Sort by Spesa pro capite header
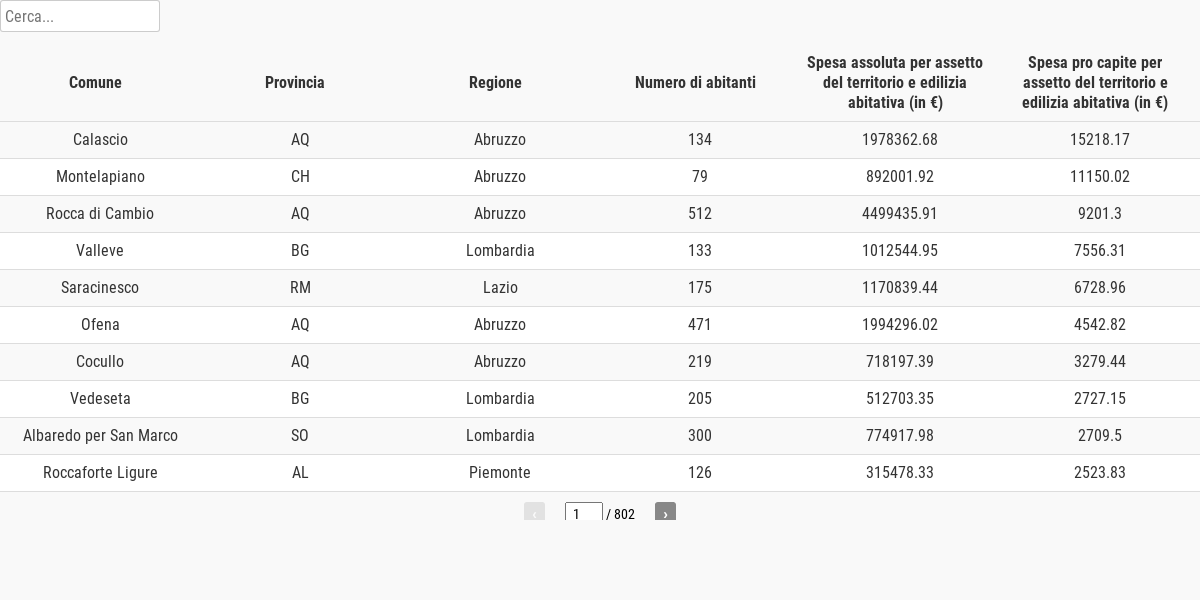This screenshot has height=600, width=1200. point(1095,82)
